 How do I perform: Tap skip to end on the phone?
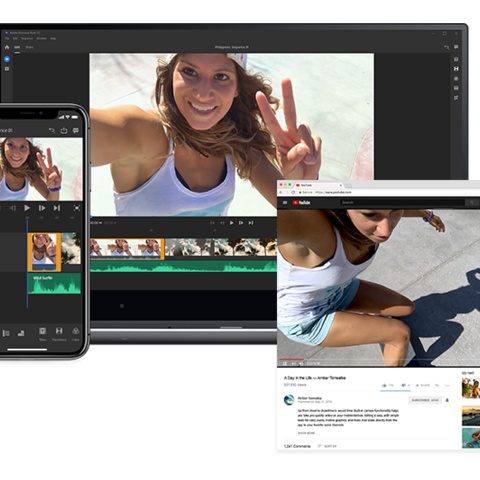tap(57, 208)
